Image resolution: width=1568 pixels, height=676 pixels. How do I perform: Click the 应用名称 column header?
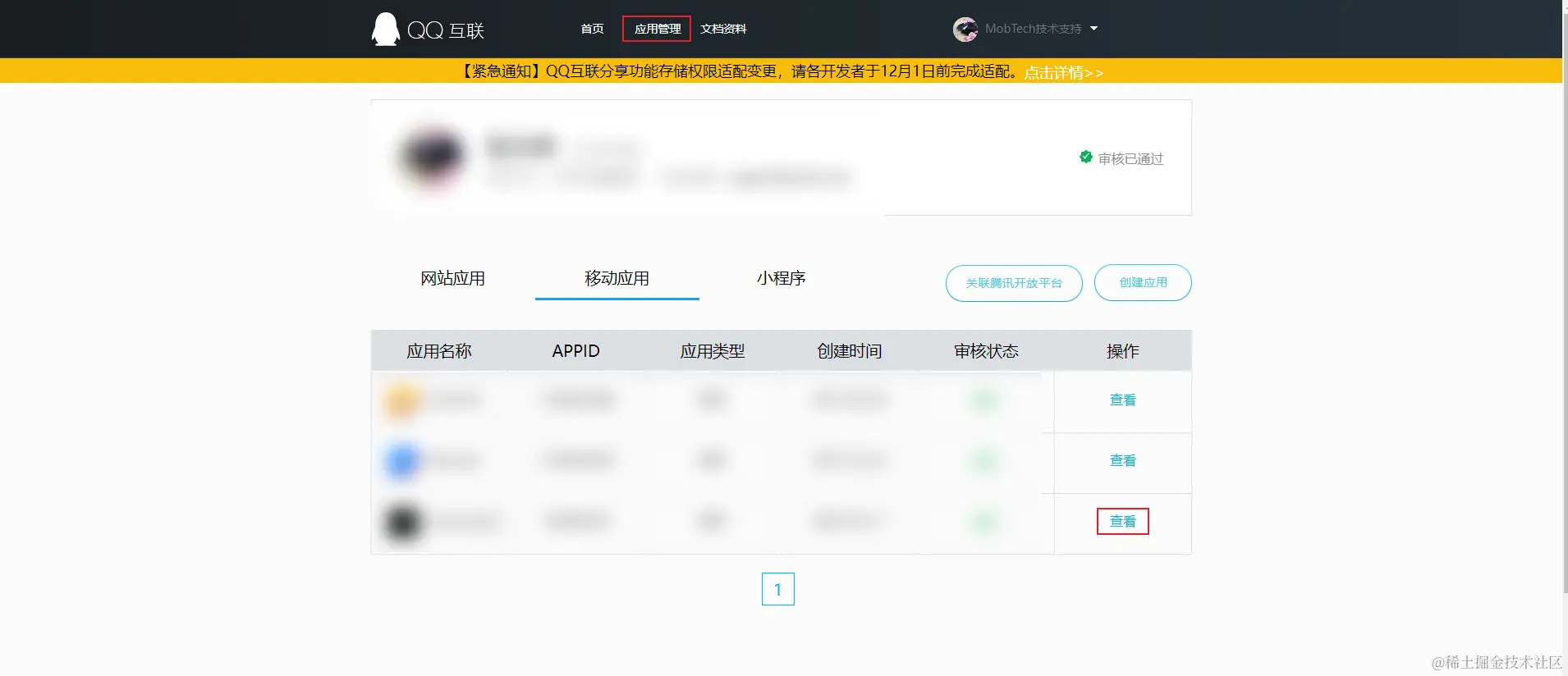pyautogui.click(x=439, y=351)
